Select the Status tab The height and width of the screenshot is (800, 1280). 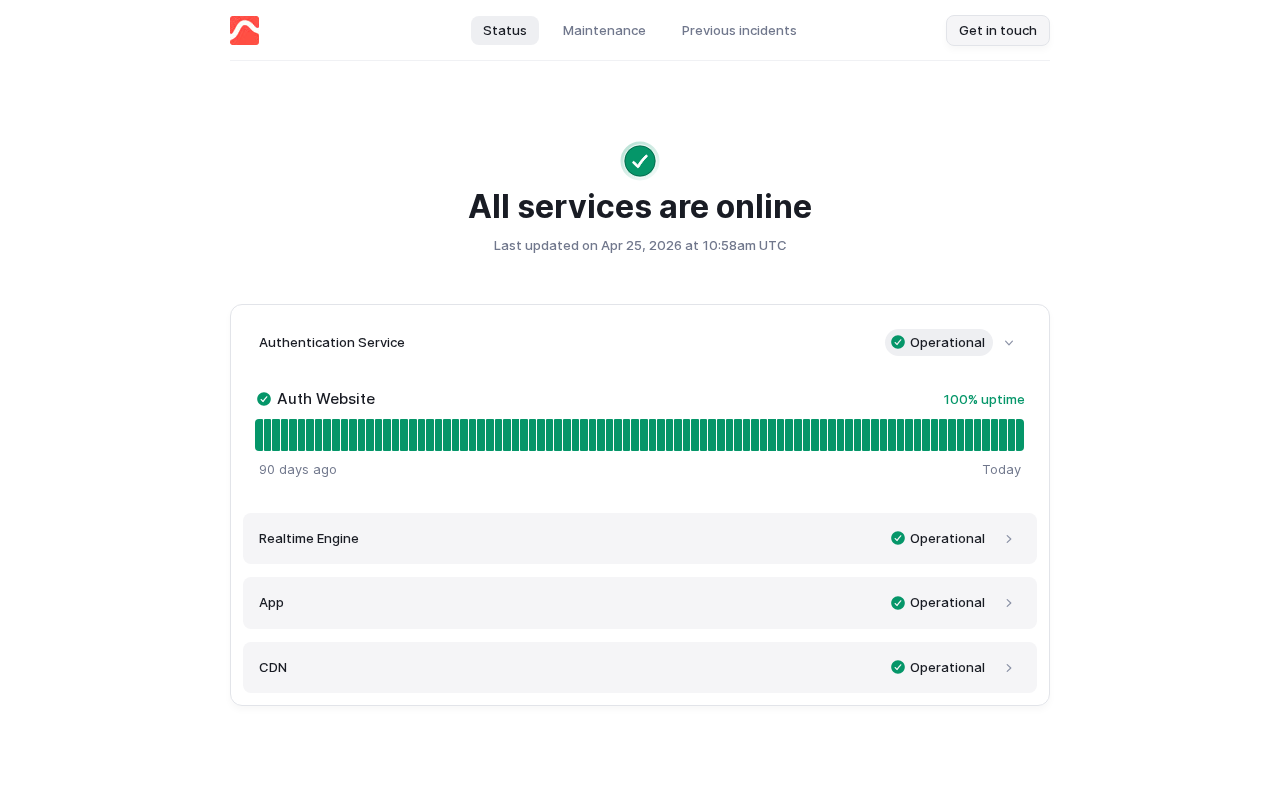pyautogui.click(x=505, y=30)
